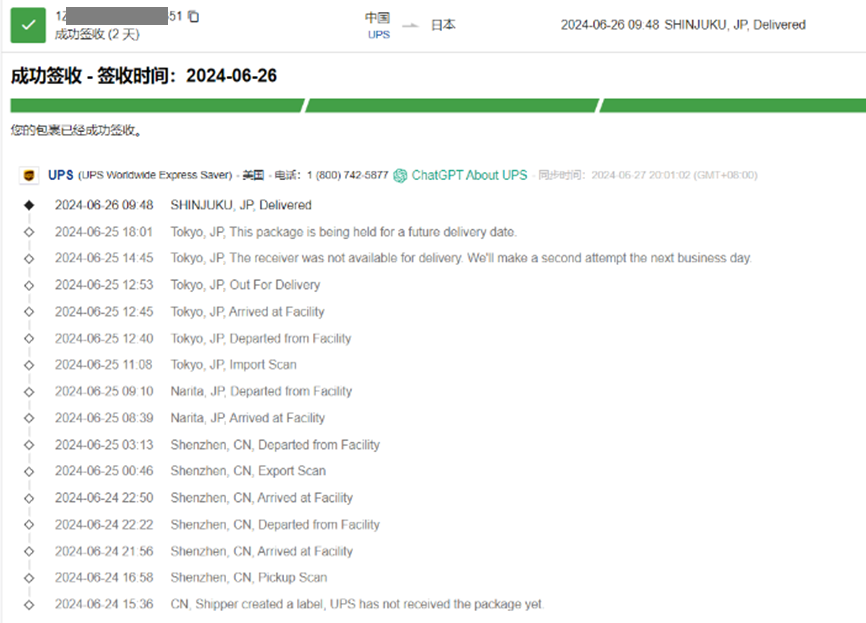Copy the tracking number with the copy icon
866x623 pixels.
[193, 17]
